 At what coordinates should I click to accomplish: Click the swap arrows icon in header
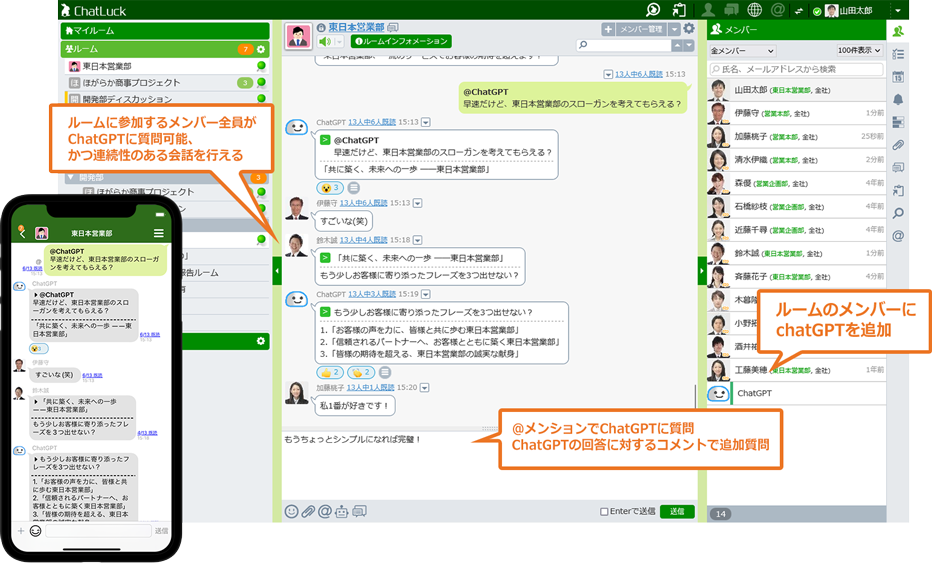(x=799, y=11)
